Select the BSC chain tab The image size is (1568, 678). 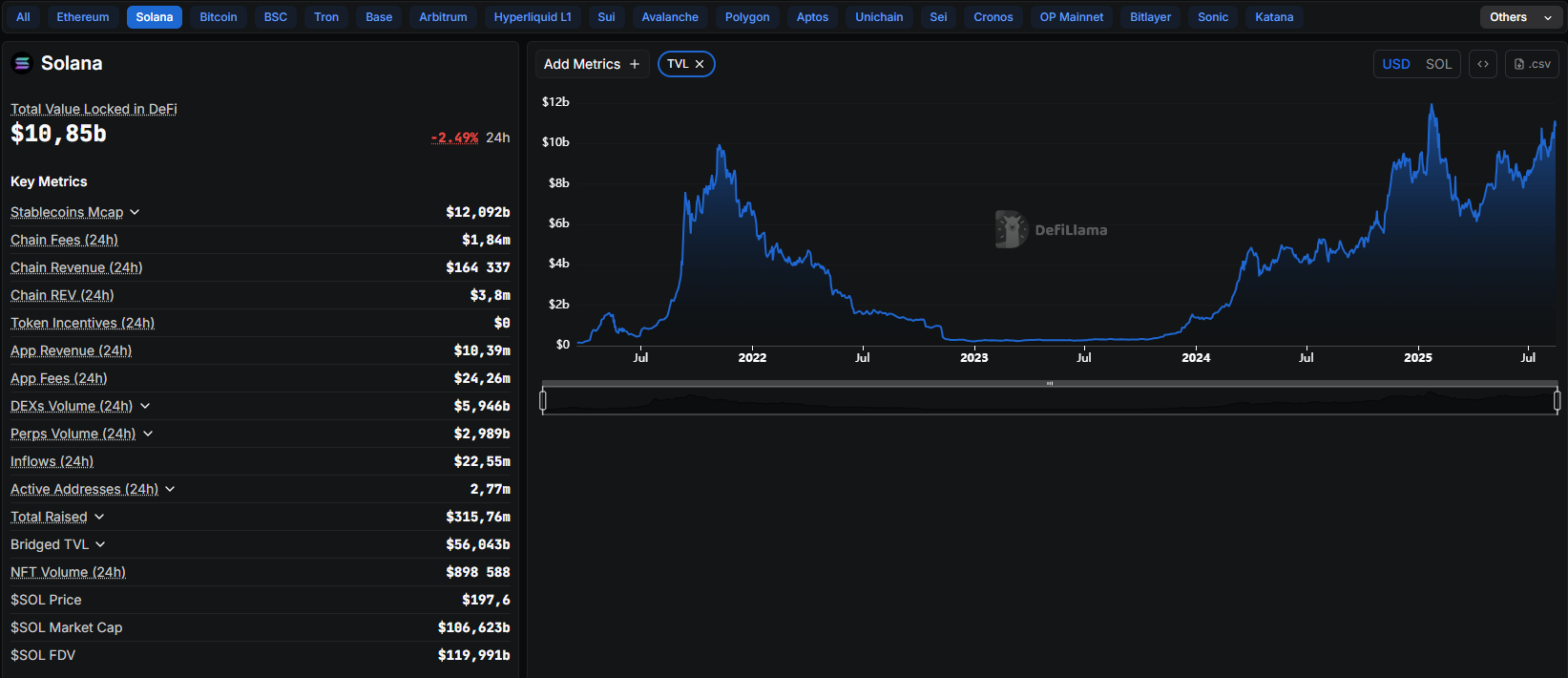point(276,17)
